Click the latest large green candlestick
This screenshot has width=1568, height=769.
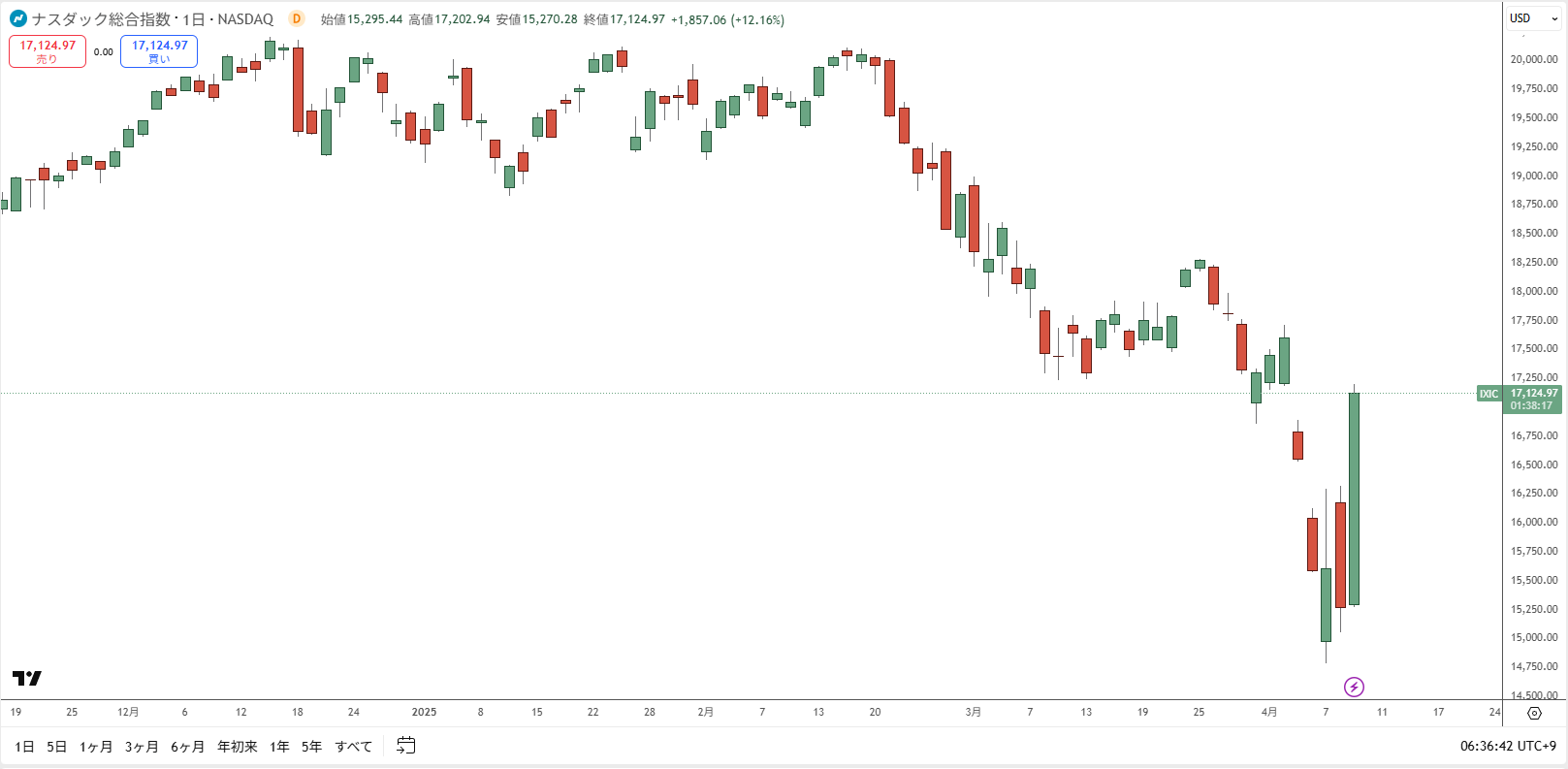pyautogui.click(x=1354, y=498)
